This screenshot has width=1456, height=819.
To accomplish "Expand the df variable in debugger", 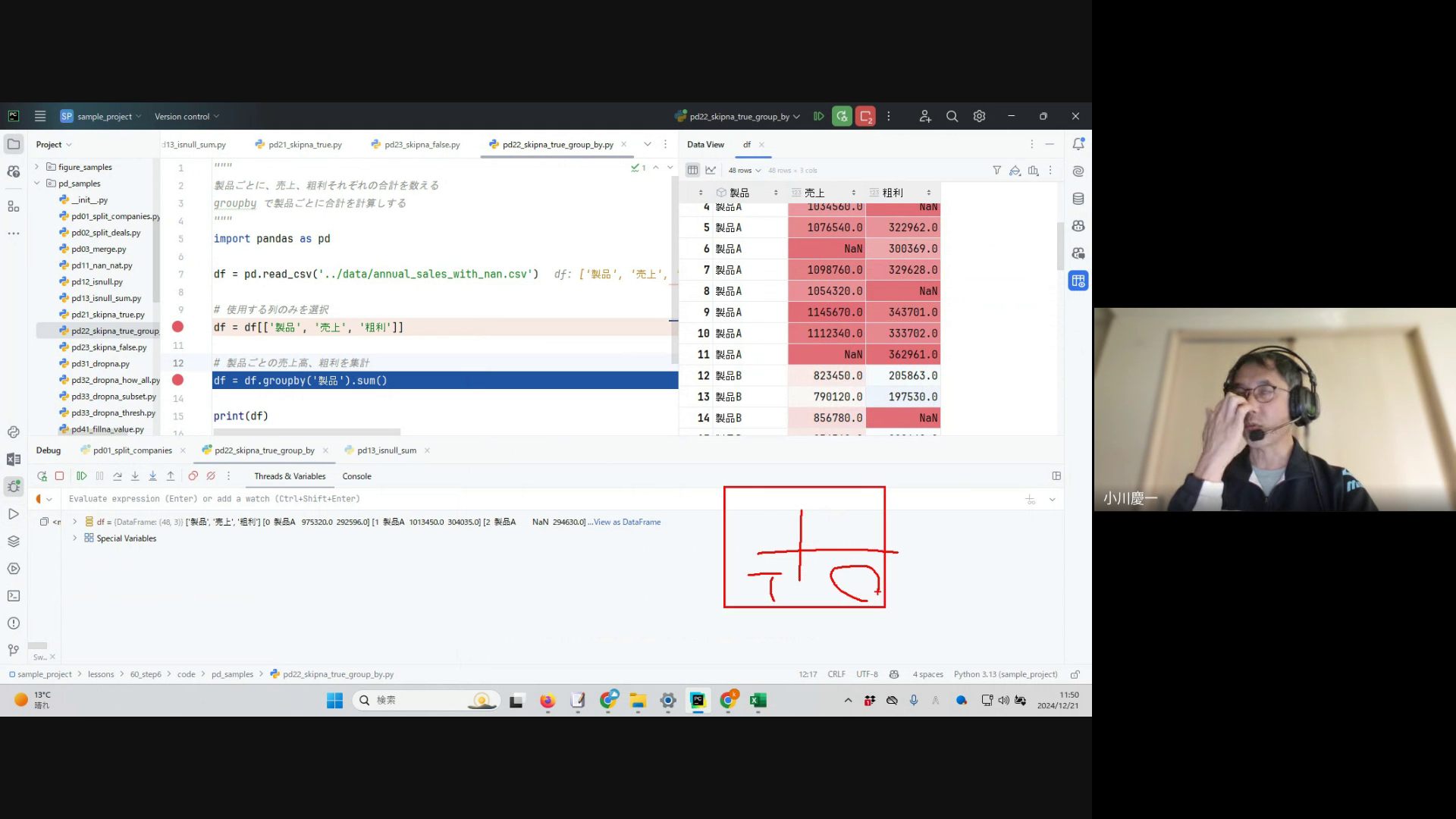I will click(x=74, y=522).
